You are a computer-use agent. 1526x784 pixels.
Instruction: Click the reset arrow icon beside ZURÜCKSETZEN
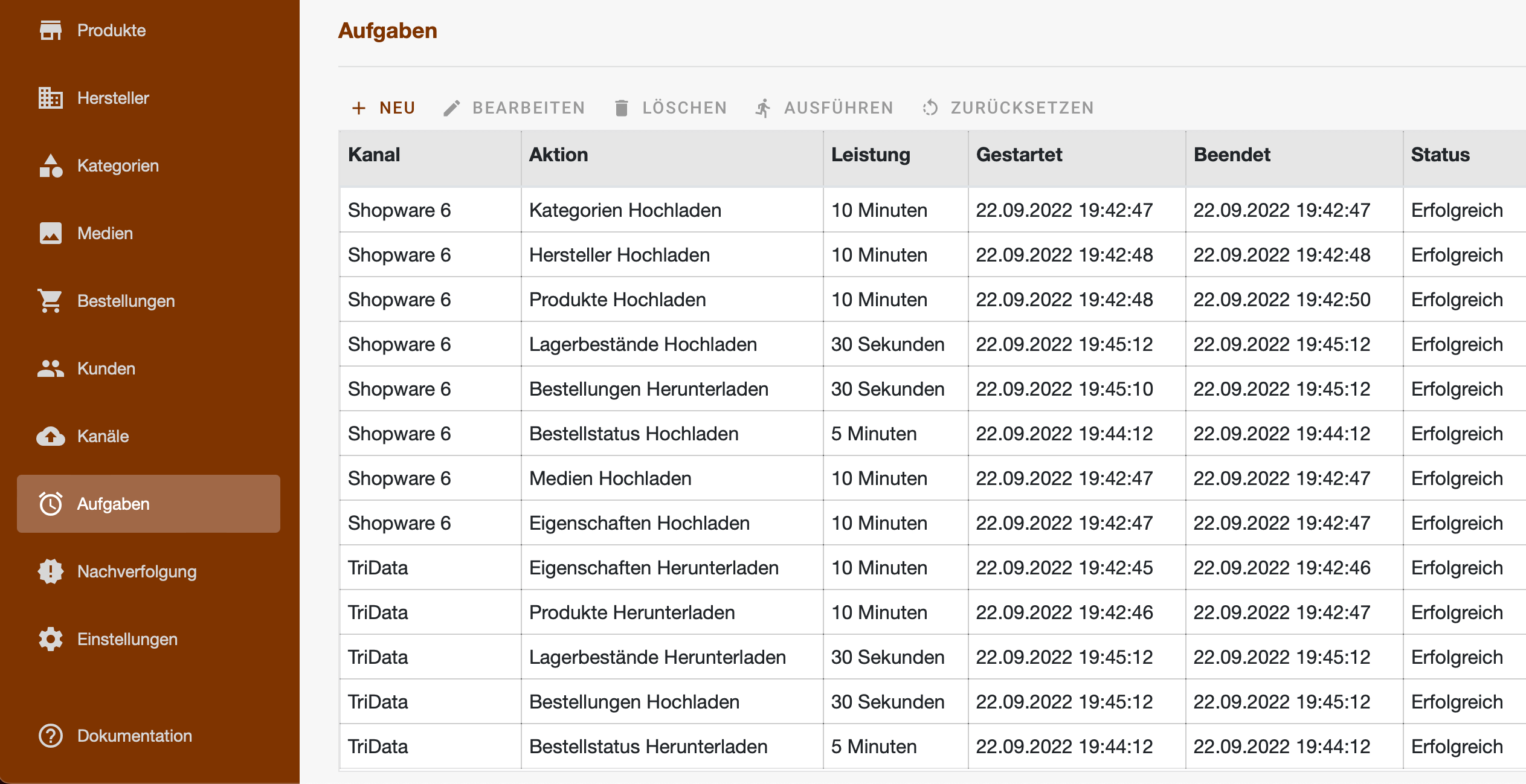click(930, 108)
